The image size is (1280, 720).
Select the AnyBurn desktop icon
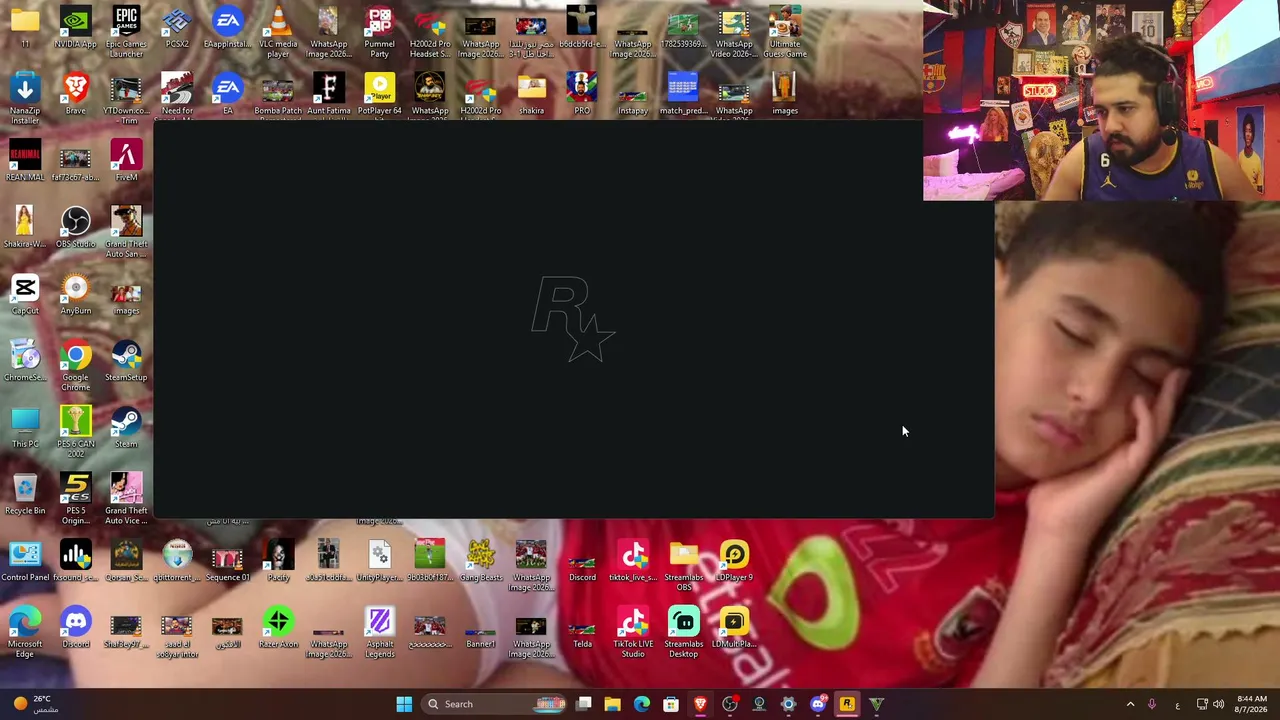click(x=76, y=295)
